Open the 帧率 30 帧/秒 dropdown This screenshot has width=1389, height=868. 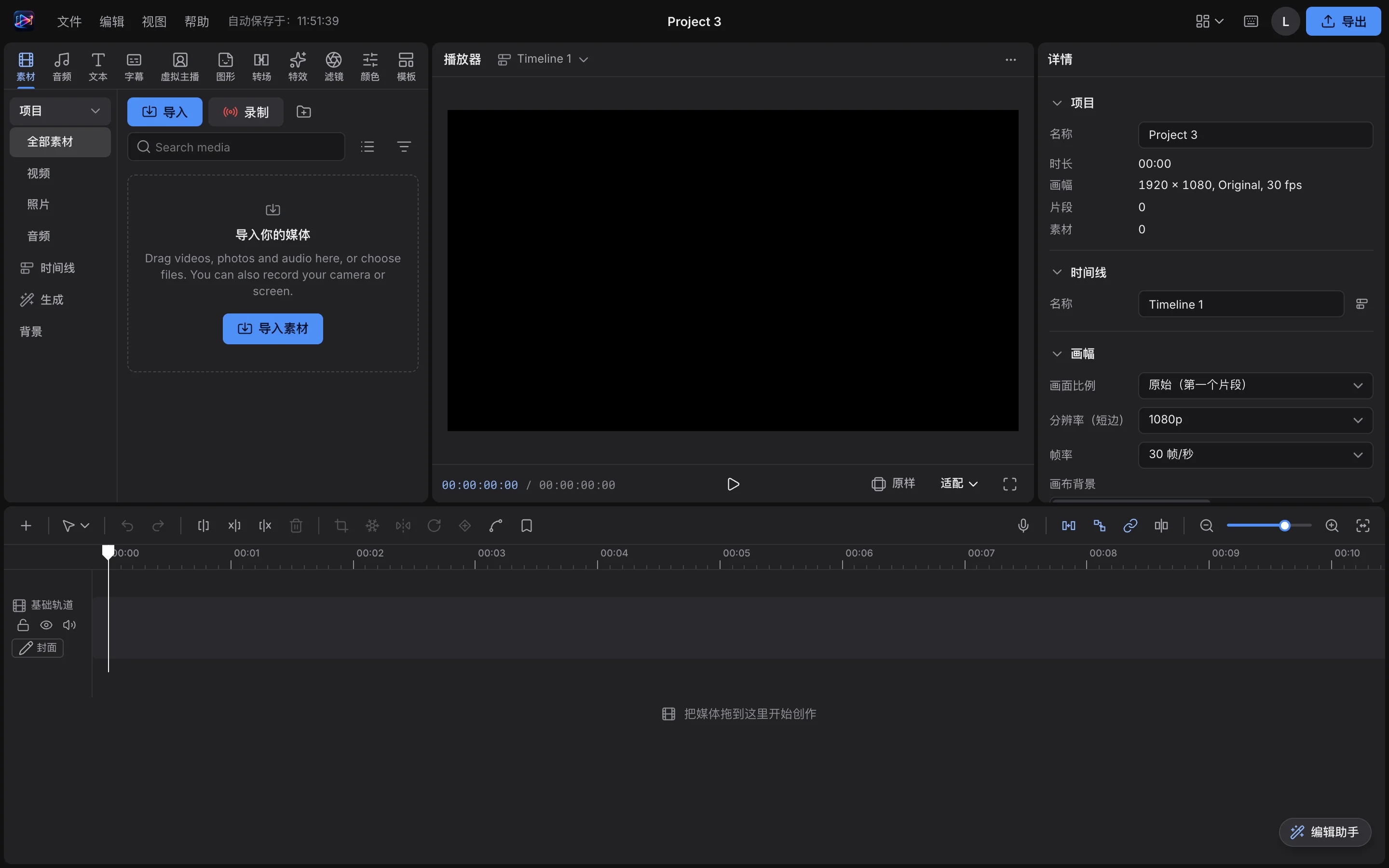(1255, 455)
